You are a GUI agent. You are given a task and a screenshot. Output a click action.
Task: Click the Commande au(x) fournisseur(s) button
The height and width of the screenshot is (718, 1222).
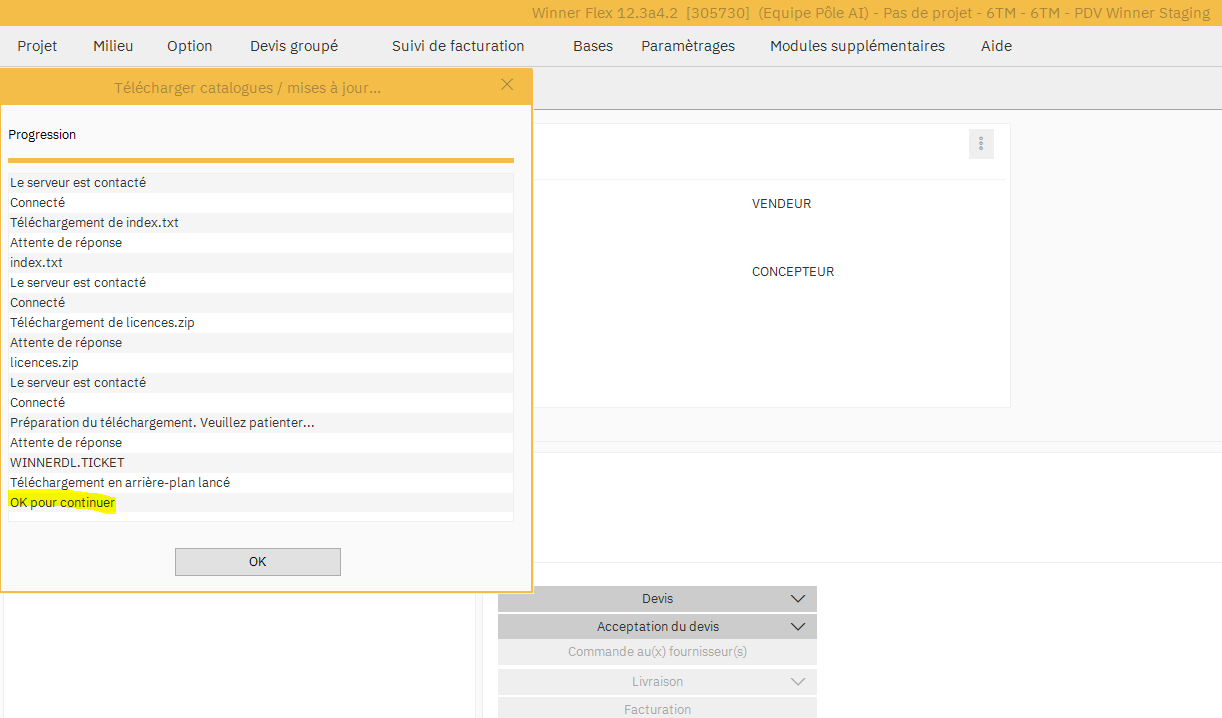657,652
